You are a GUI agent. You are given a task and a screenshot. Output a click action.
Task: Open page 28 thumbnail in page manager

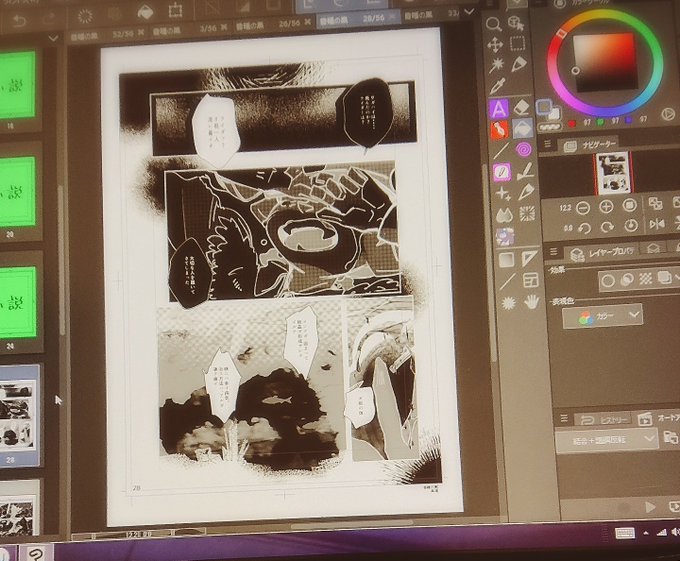point(18,414)
